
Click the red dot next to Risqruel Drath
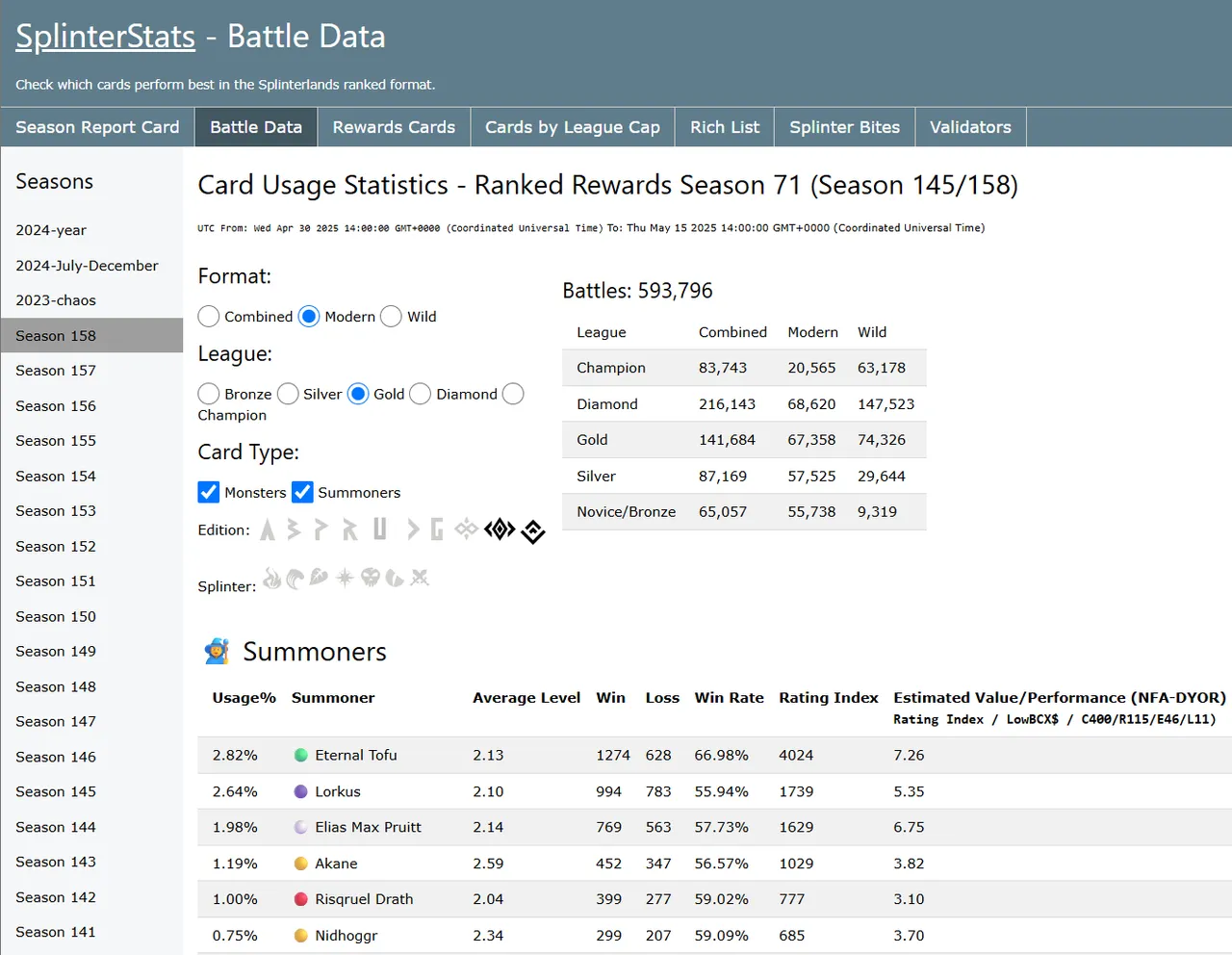[x=301, y=899]
